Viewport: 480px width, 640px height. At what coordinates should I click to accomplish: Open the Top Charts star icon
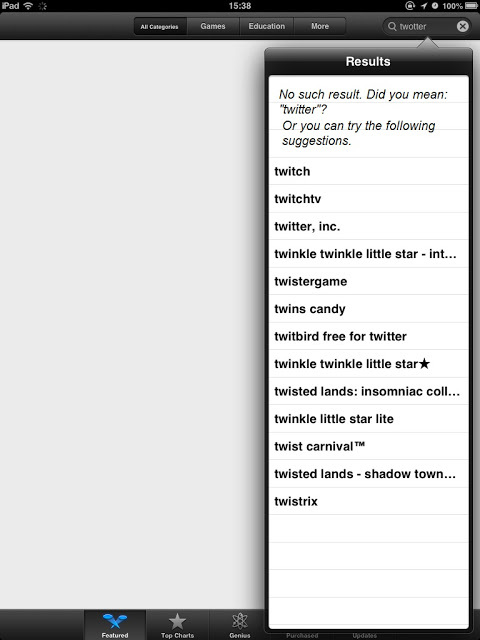click(x=177, y=621)
